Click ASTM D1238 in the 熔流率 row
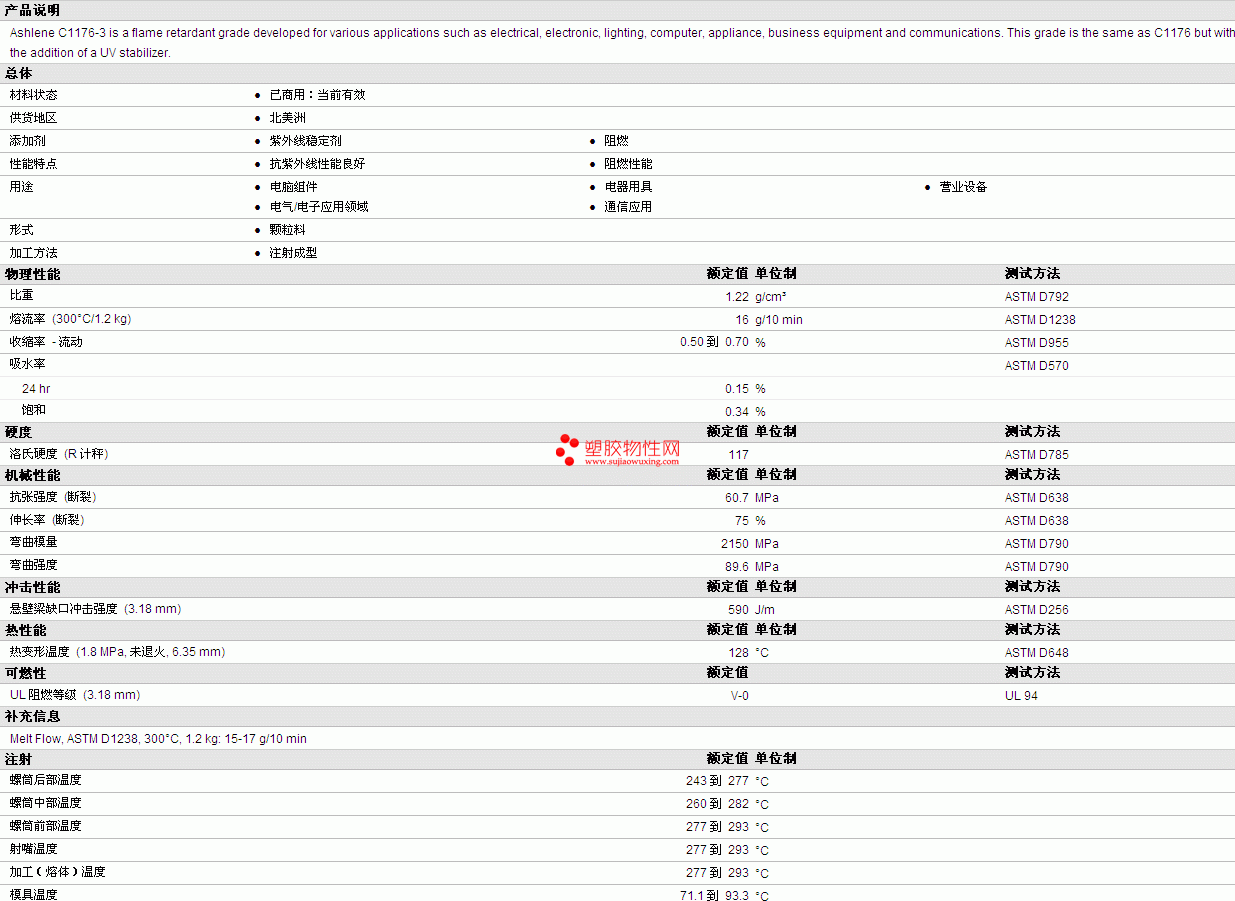 click(1040, 320)
